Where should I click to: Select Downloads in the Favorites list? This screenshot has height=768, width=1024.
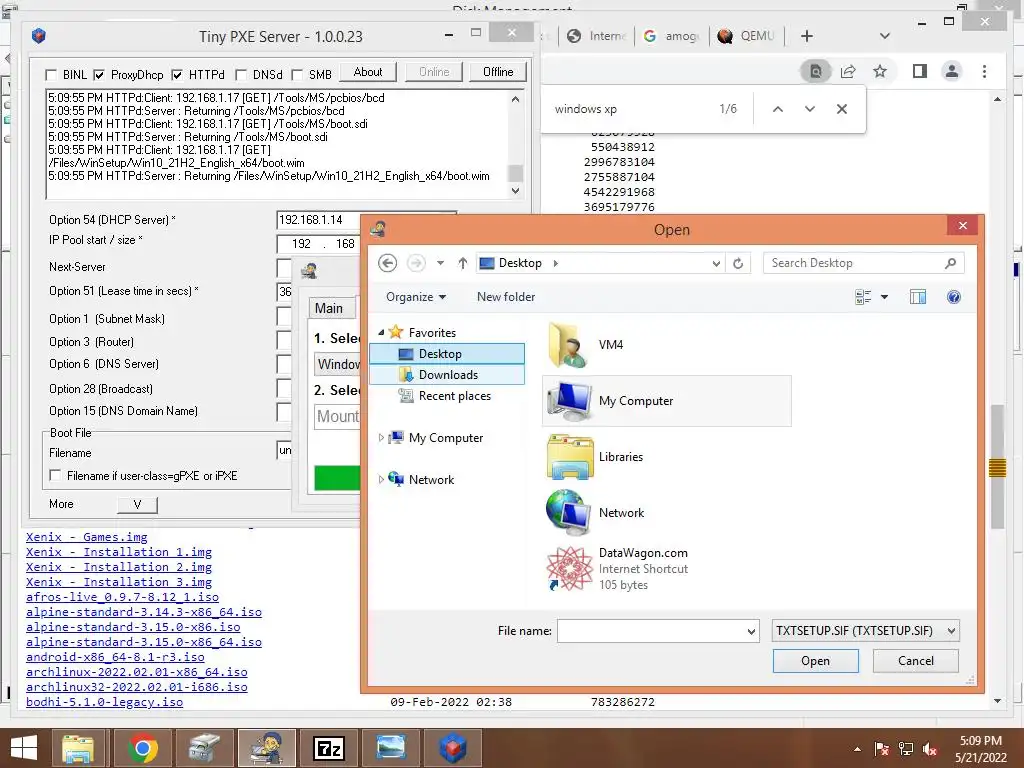(447, 375)
